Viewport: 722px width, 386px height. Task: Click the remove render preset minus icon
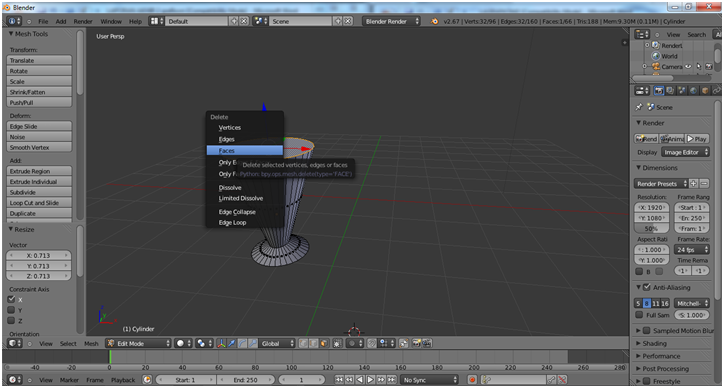[x=704, y=183]
